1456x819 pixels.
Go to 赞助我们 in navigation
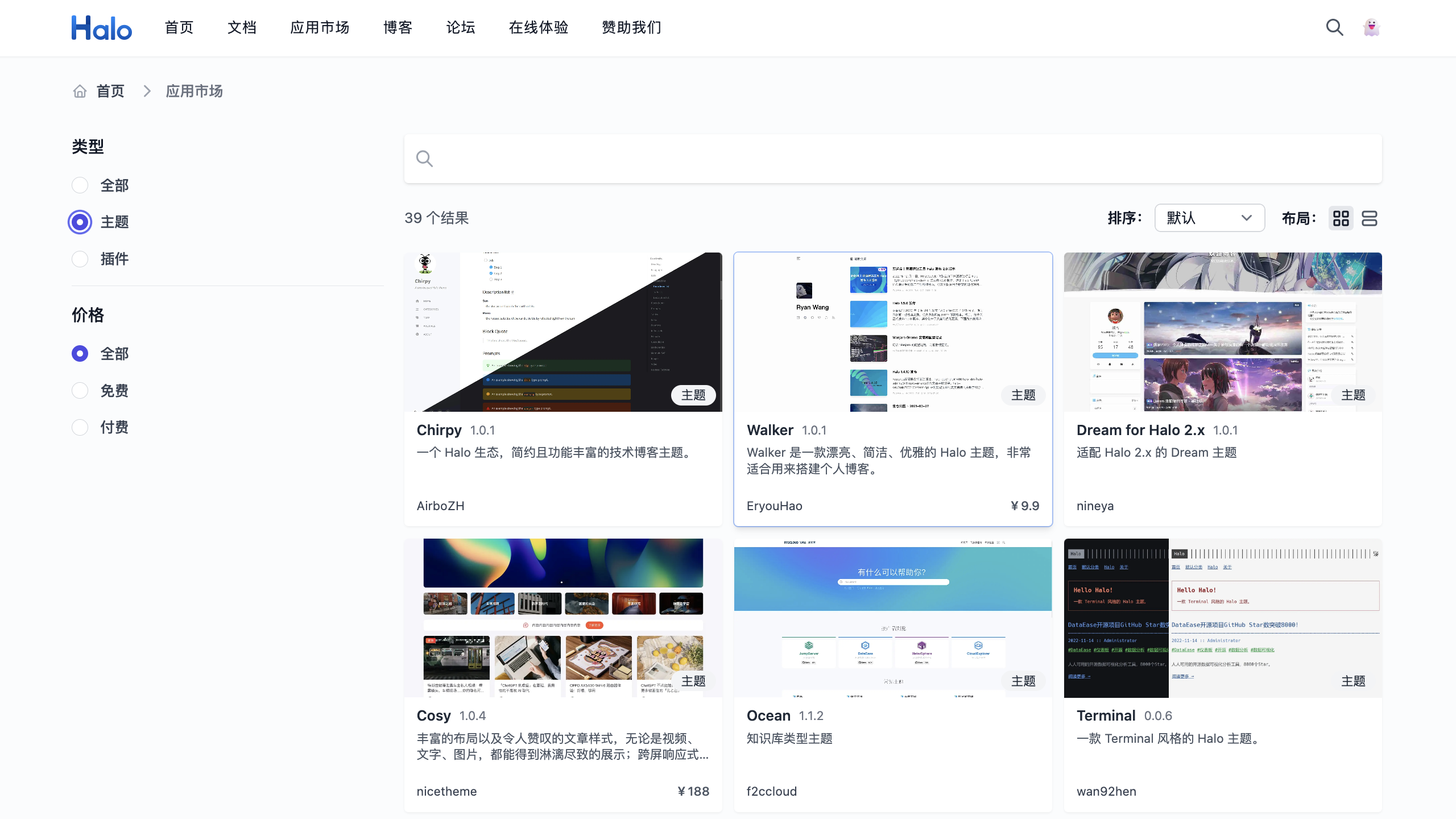631,27
